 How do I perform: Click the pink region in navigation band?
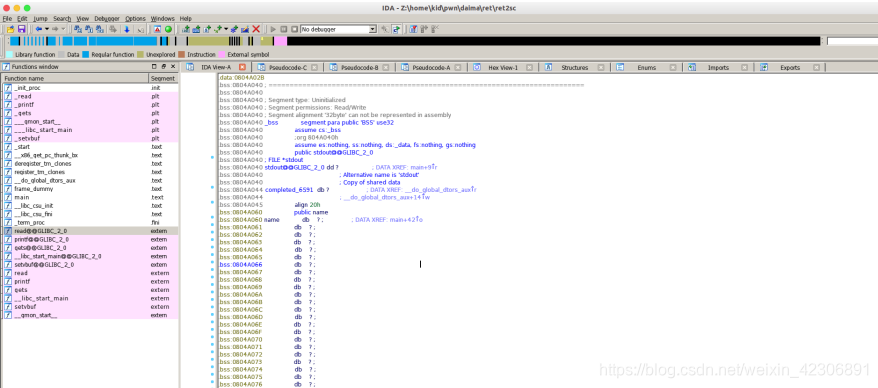[280, 41]
